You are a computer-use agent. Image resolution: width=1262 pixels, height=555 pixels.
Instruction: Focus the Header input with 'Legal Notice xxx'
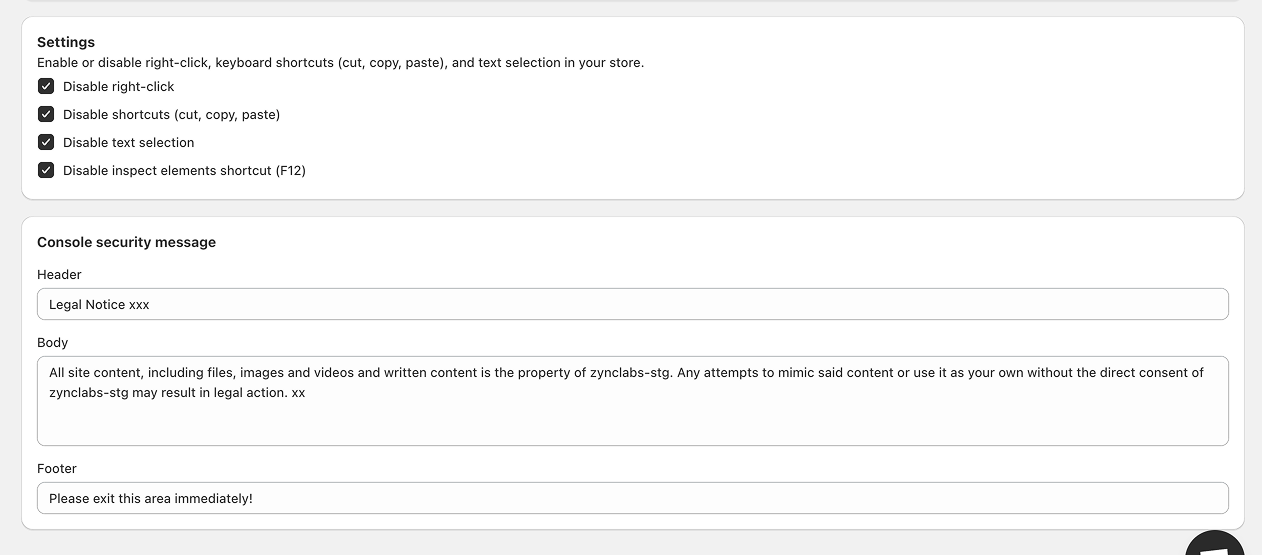632,304
